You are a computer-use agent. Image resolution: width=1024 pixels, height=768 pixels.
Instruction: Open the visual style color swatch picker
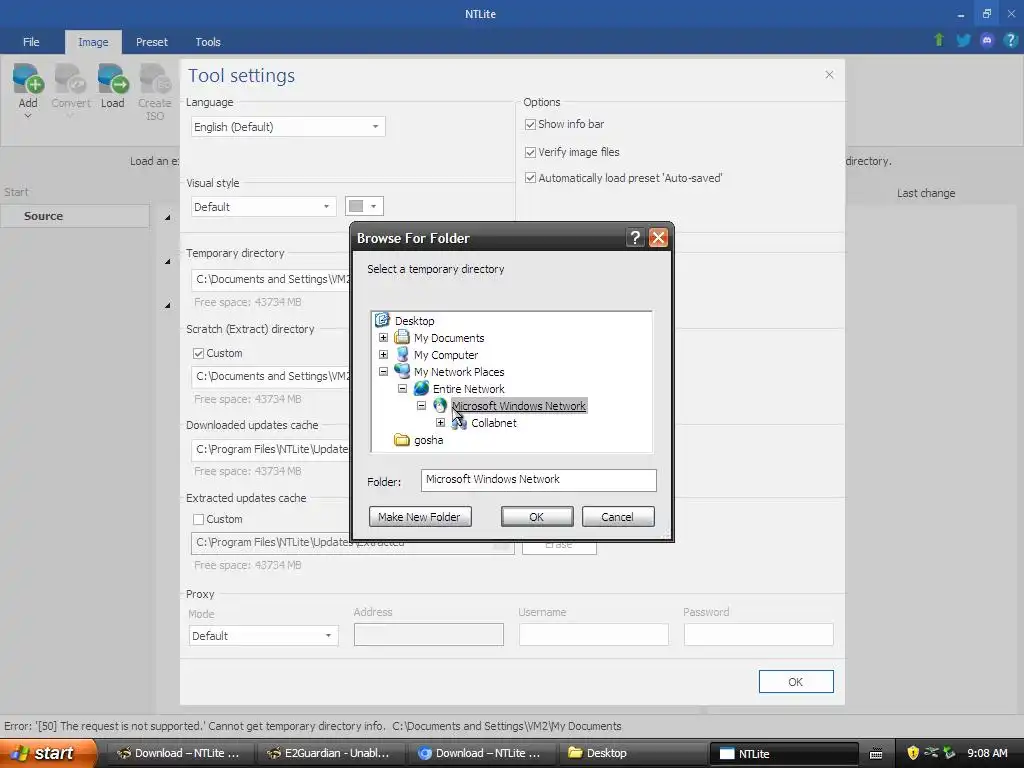[x=364, y=206]
